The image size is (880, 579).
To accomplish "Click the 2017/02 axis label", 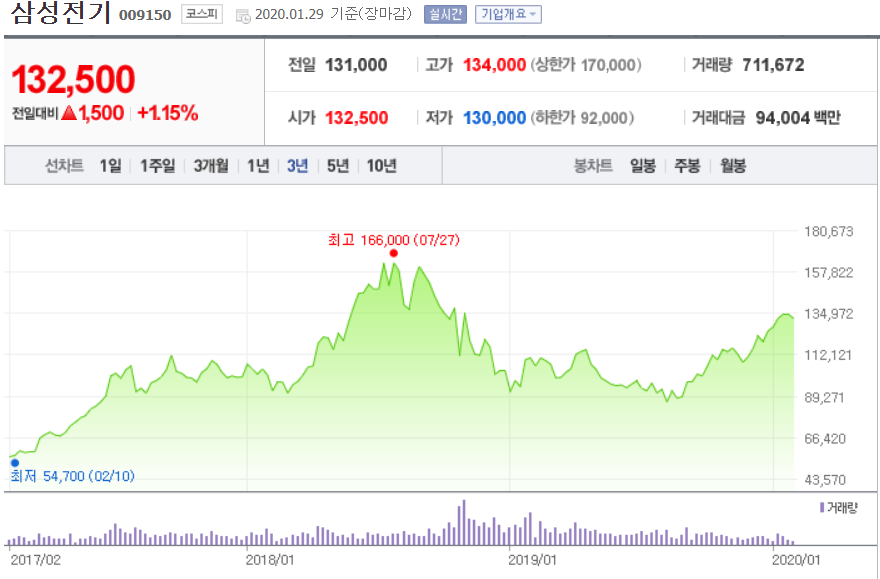I will (x=35, y=560).
